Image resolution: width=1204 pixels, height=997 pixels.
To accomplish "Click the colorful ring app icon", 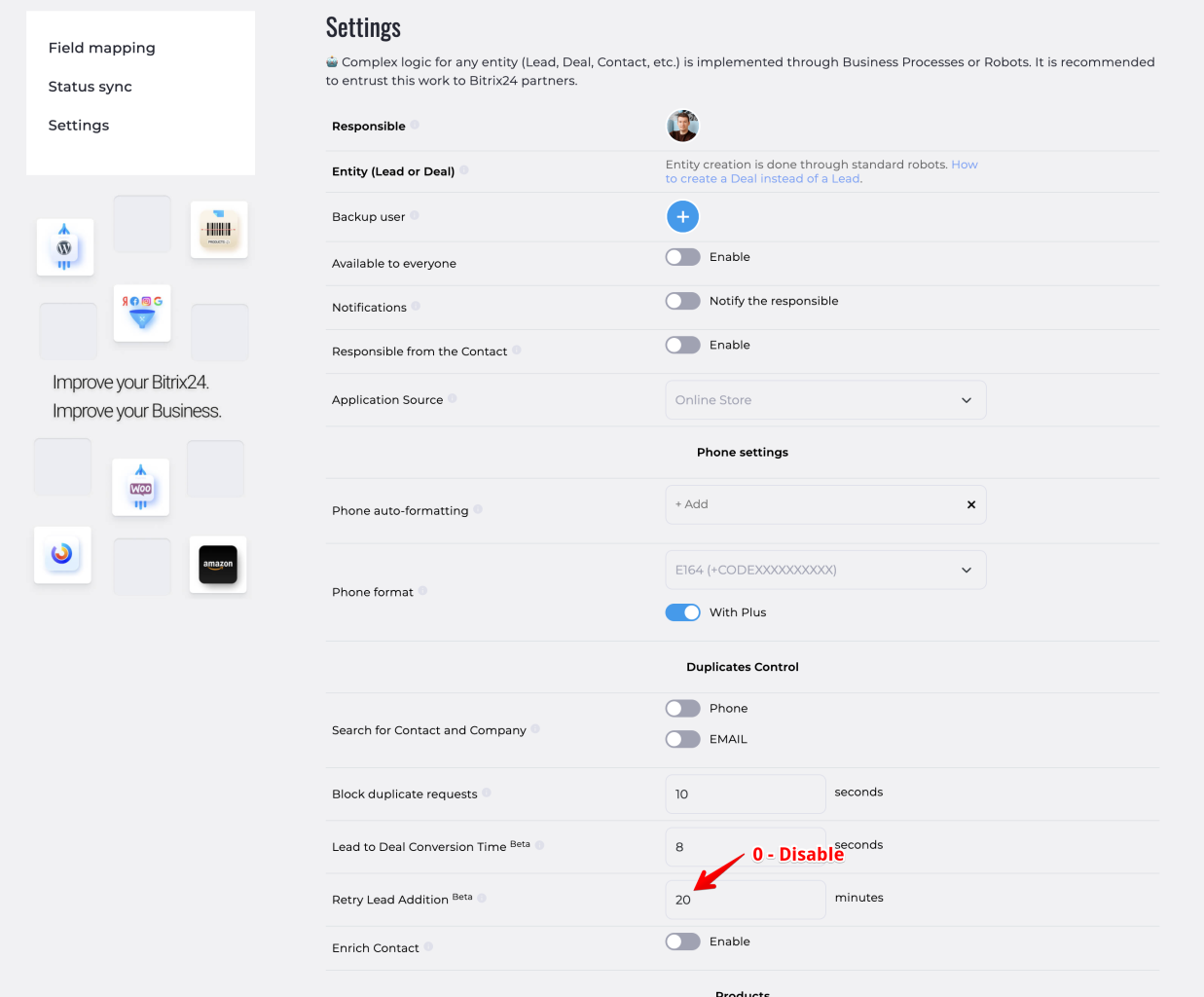I will pos(62,554).
